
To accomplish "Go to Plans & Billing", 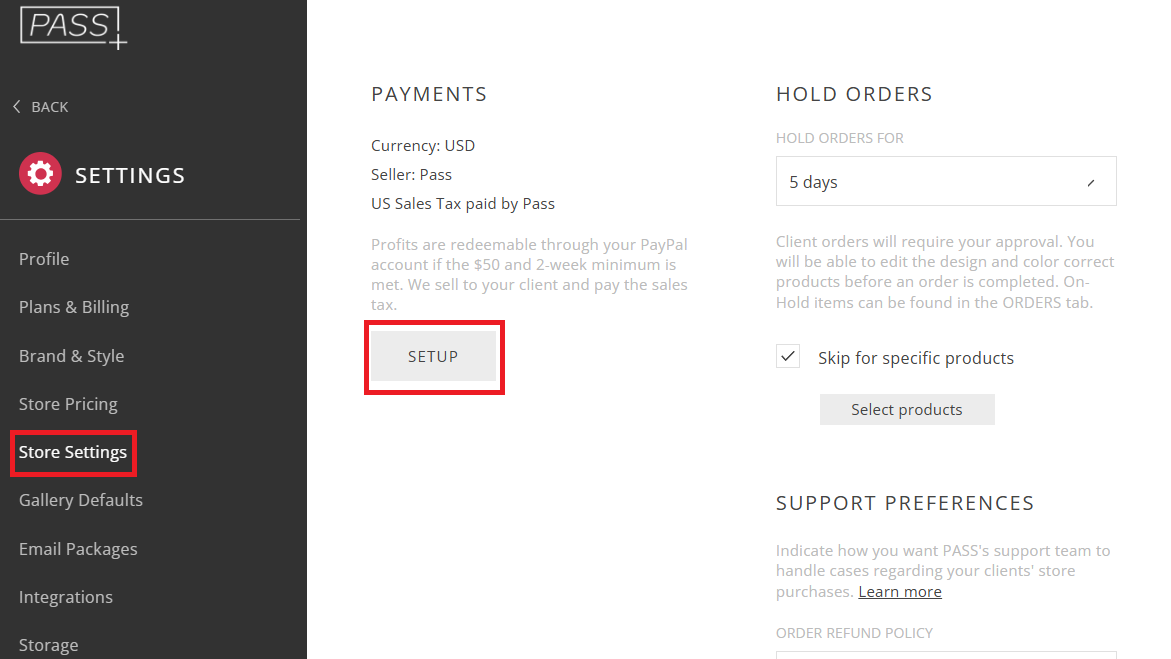I will pos(74,307).
